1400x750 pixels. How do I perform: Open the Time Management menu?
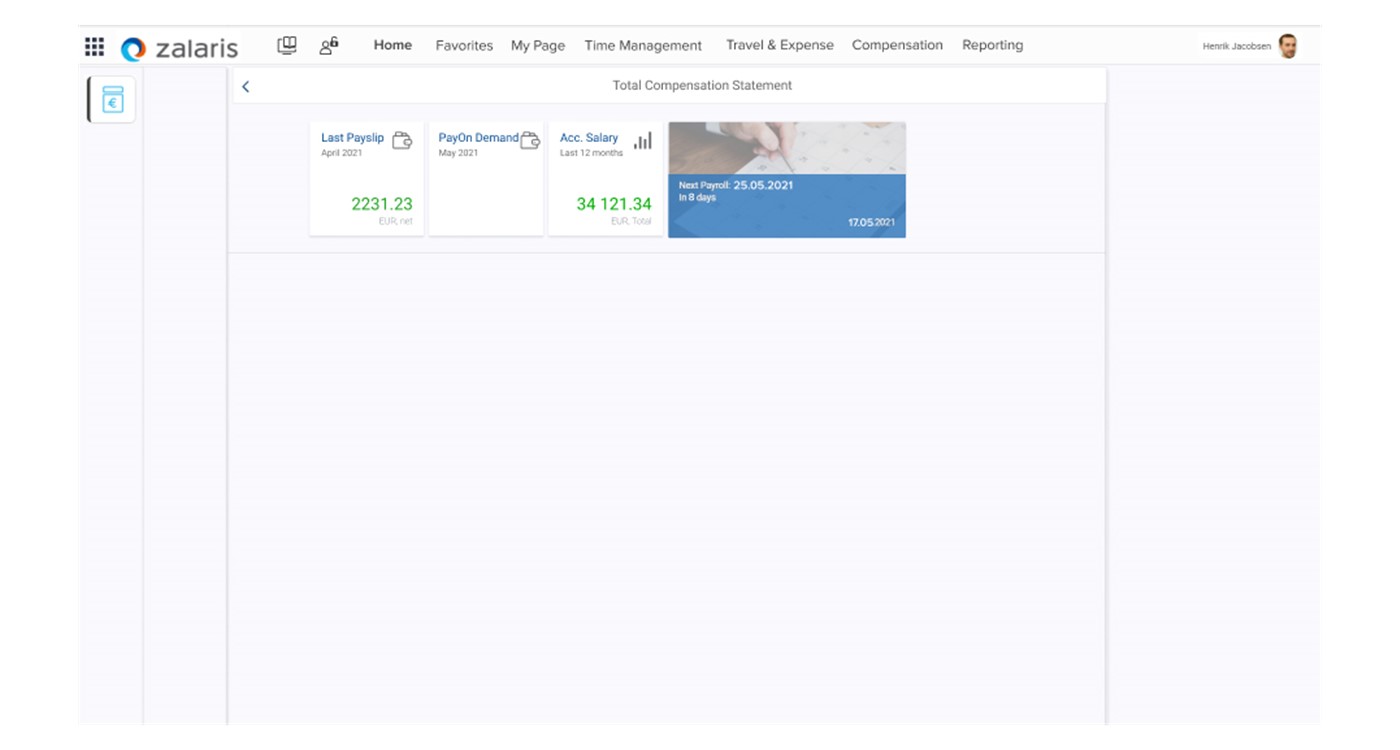(643, 45)
